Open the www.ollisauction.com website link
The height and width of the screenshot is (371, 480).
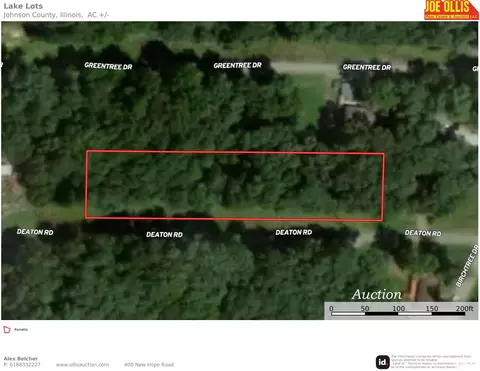[x=82, y=365]
